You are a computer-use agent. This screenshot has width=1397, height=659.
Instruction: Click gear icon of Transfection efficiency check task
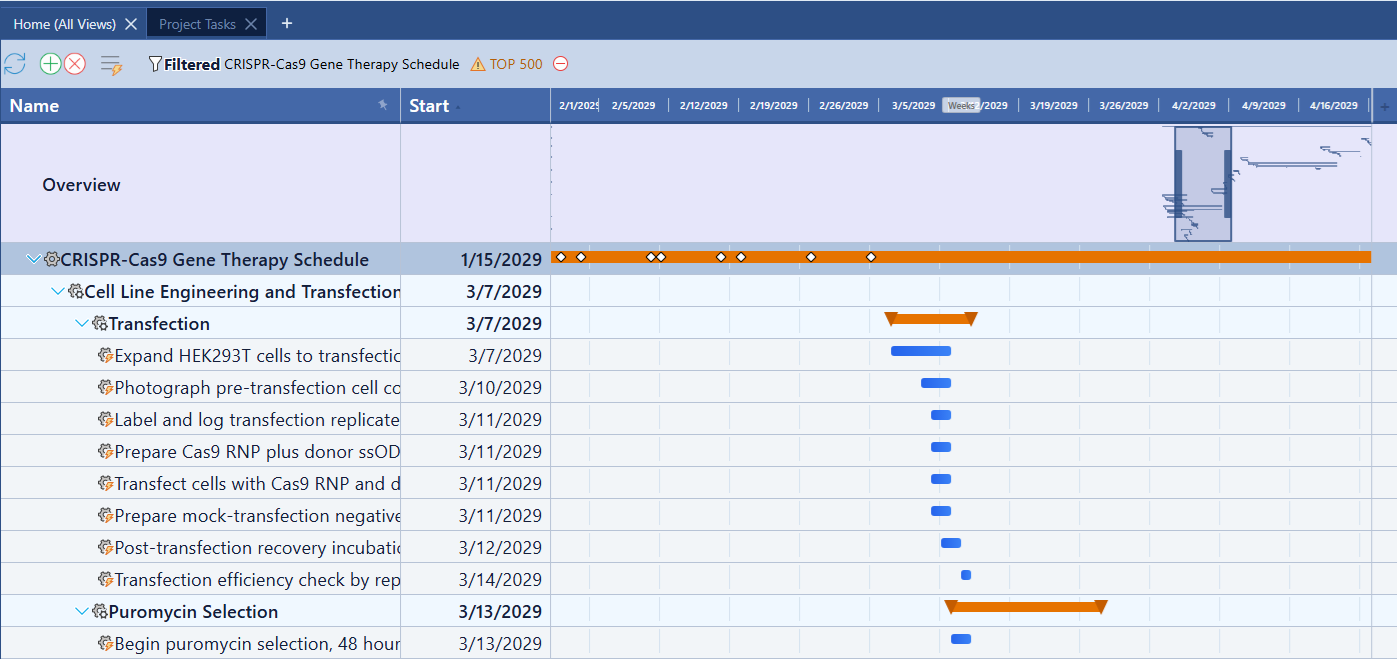tap(105, 579)
